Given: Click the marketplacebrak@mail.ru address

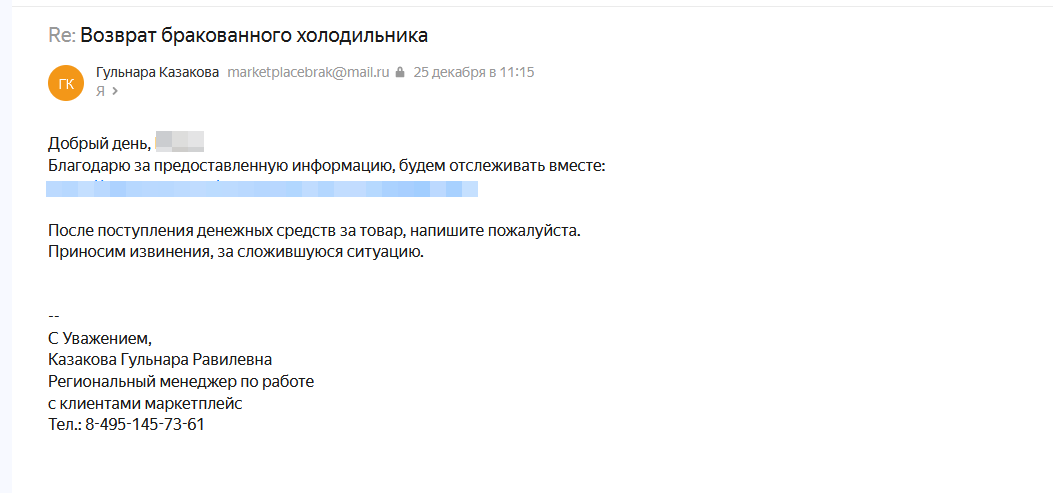Looking at the screenshot, I should (x=308, y=73).
